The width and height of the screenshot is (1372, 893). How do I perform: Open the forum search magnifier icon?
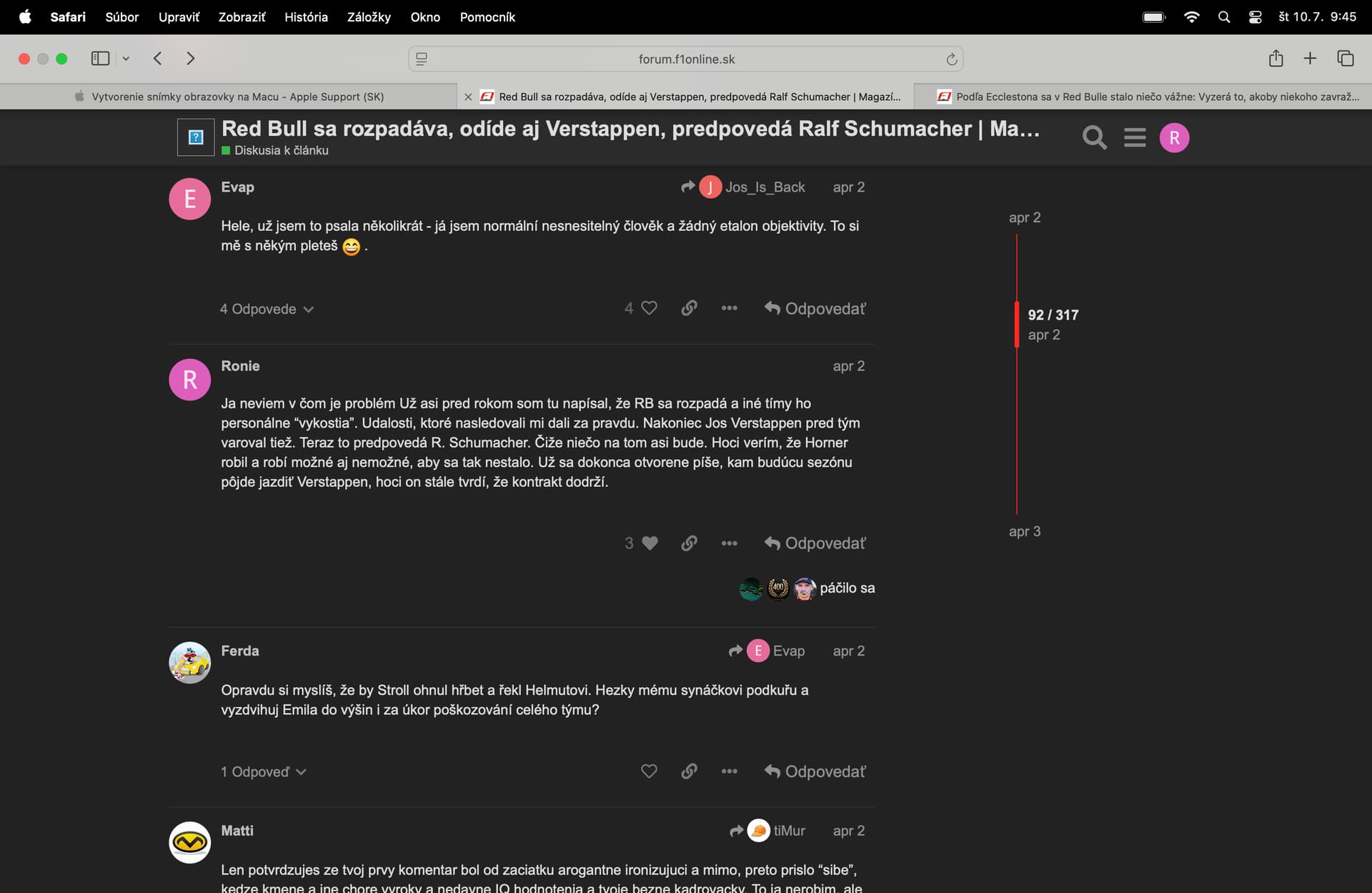[1094, 137]
